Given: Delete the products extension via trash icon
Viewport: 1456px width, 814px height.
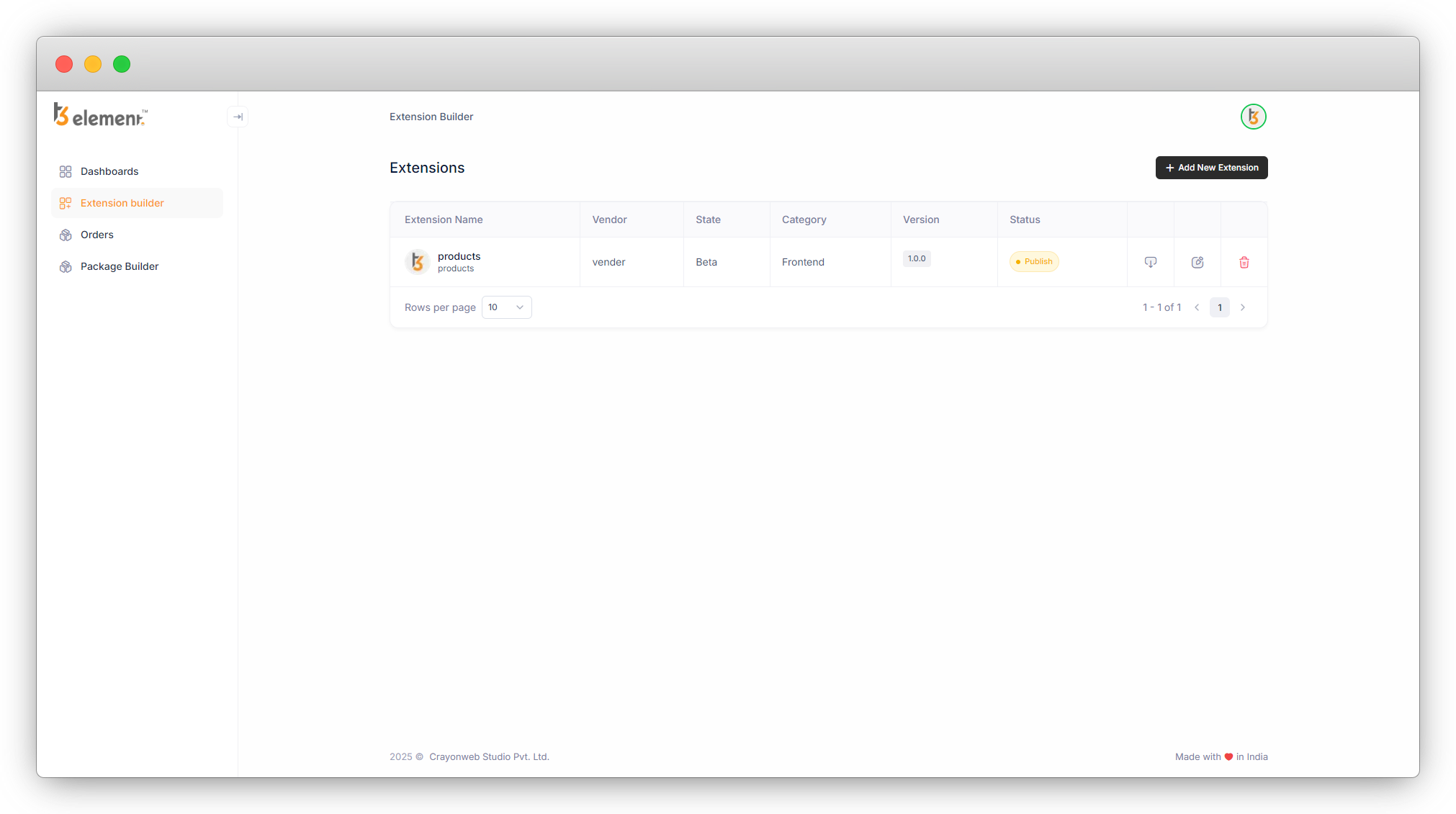Looking at the screenshot, I should (1244, 262).
